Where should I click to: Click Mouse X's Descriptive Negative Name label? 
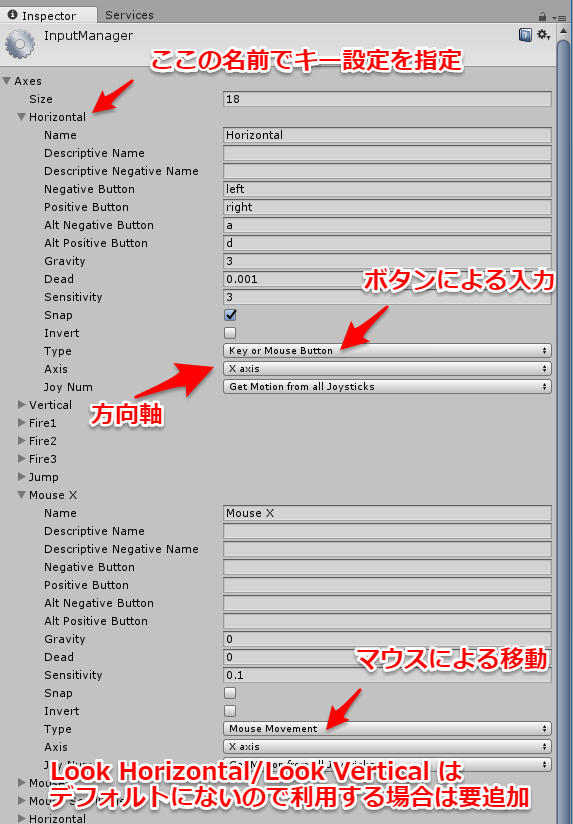pos(121,549)
